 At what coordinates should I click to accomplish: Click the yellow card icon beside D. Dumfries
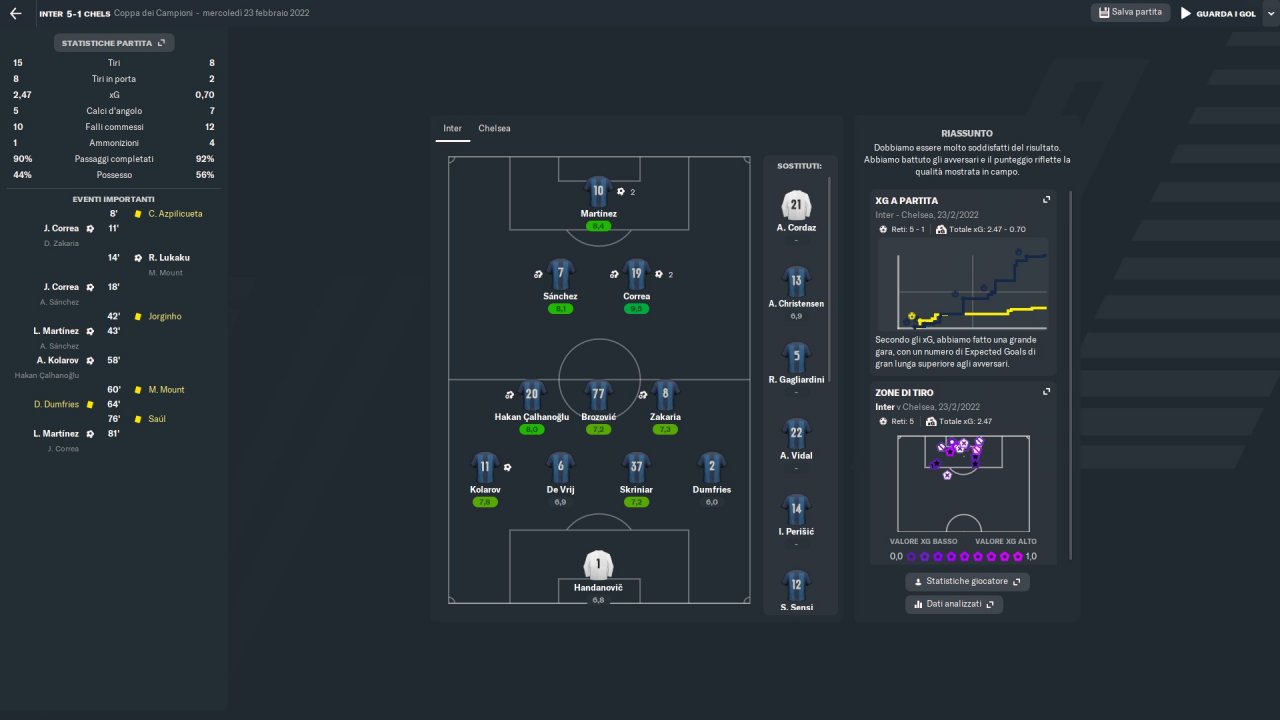pos(90,405)
